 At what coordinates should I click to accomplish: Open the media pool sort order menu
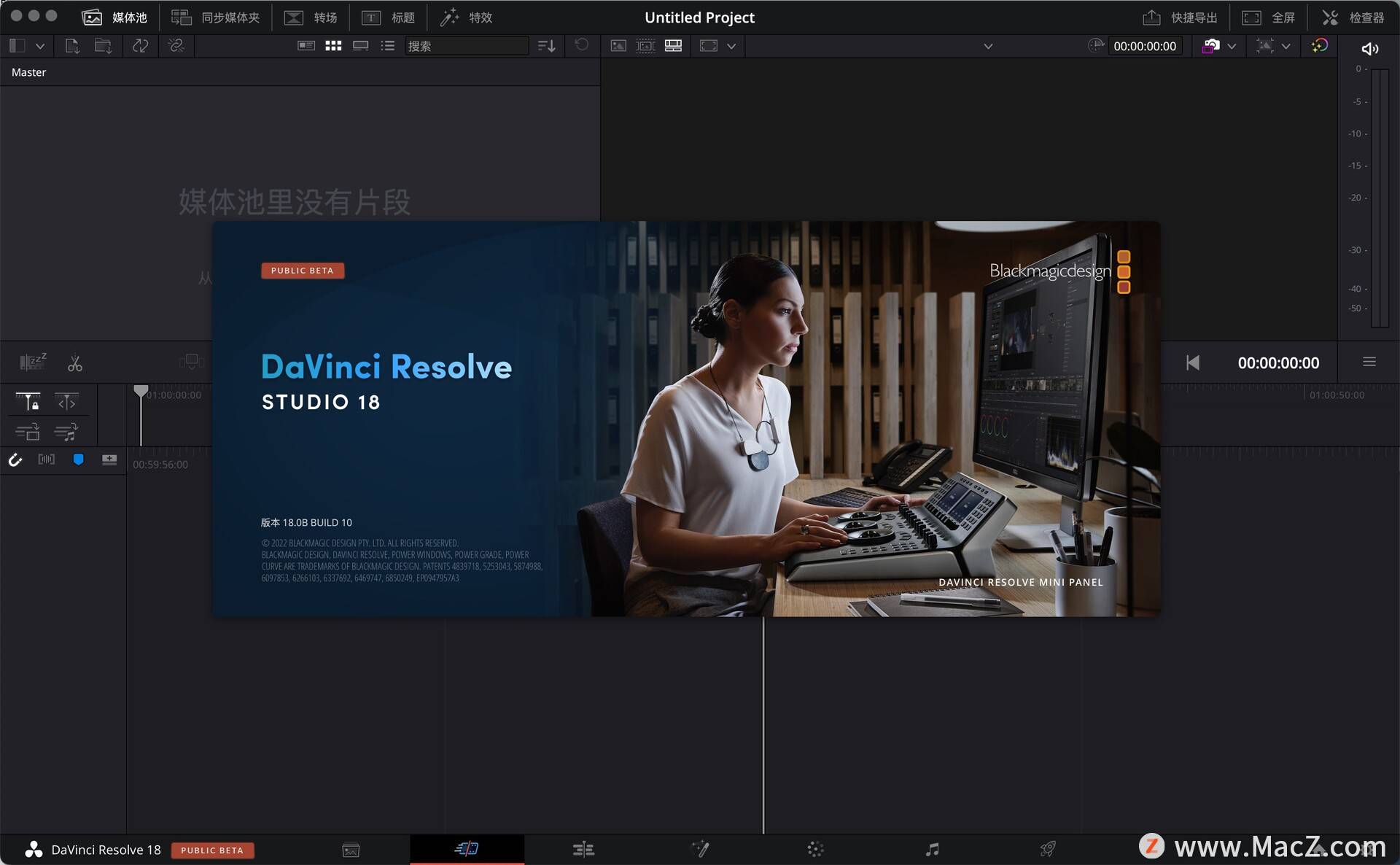pos(546,46)
